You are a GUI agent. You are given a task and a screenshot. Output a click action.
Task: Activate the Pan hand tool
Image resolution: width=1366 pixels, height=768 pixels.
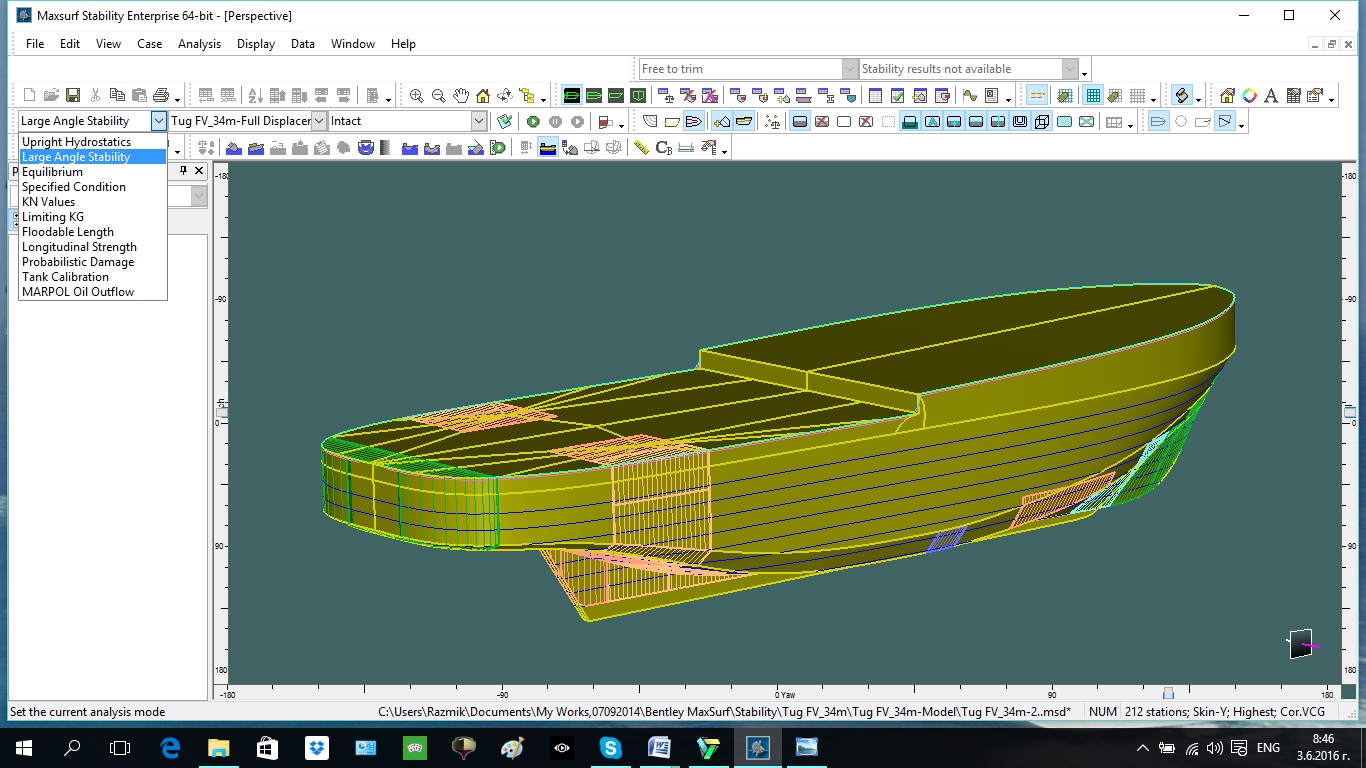coord(461,96)
